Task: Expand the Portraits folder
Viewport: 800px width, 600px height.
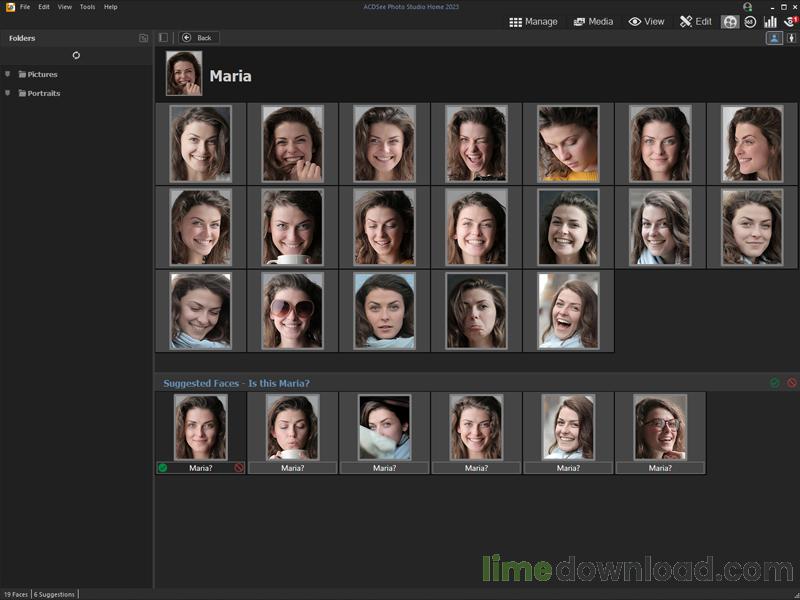Action: pyautogui.click(x=8, y=93)
